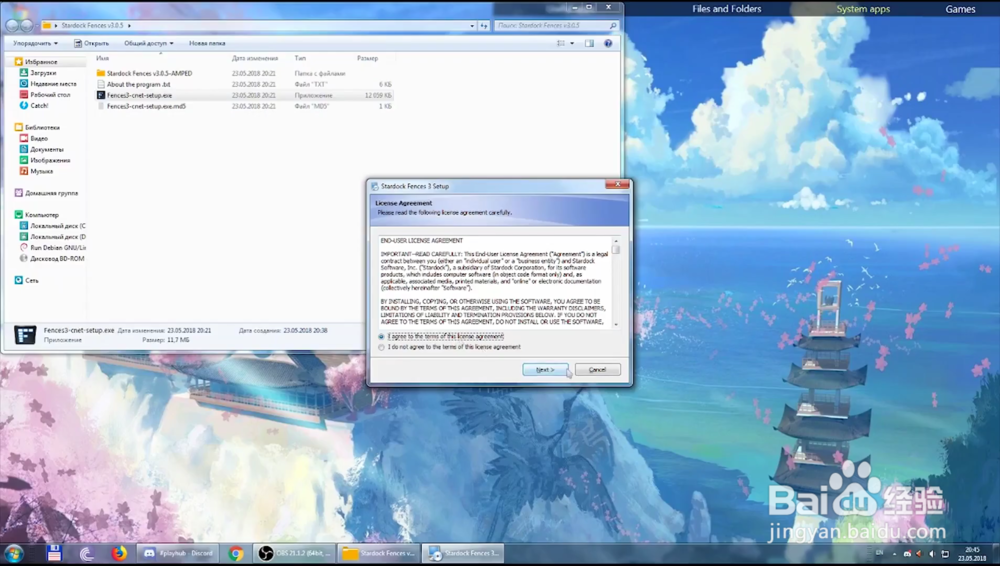The image size is (1000, 566).
Task: Click license text scrollbar down arrow
Action: [x=616, y=324]
